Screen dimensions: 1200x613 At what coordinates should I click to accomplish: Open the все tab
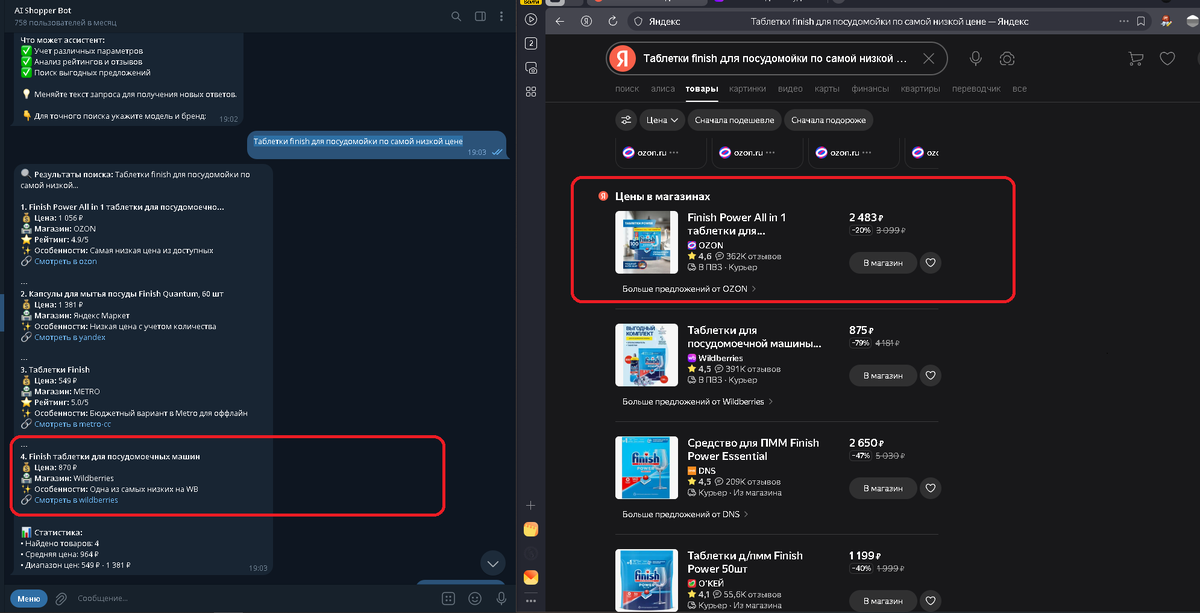1019,89
